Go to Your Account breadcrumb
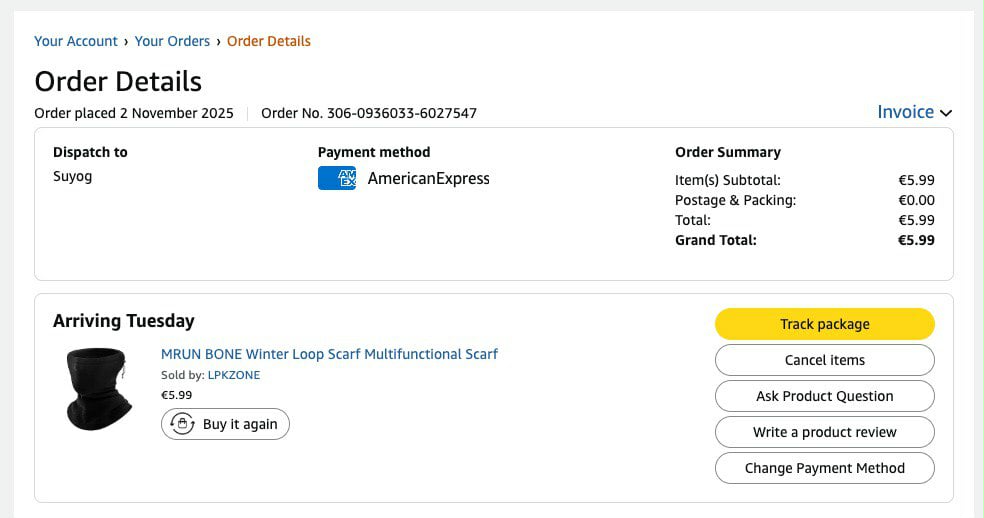Screen dimensions: 984x518 [76, 41]
